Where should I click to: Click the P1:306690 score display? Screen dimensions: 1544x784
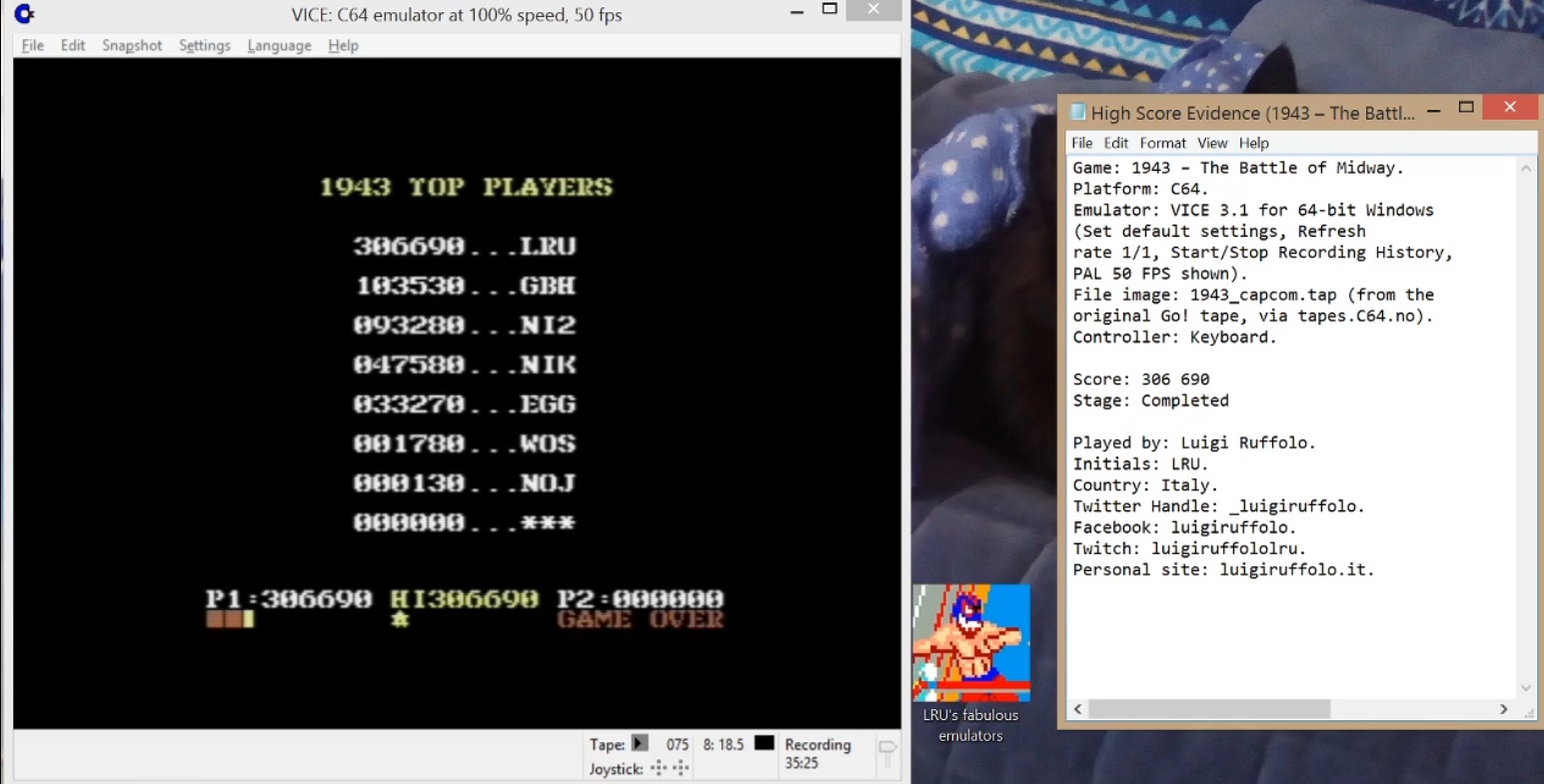coord(289,598)
